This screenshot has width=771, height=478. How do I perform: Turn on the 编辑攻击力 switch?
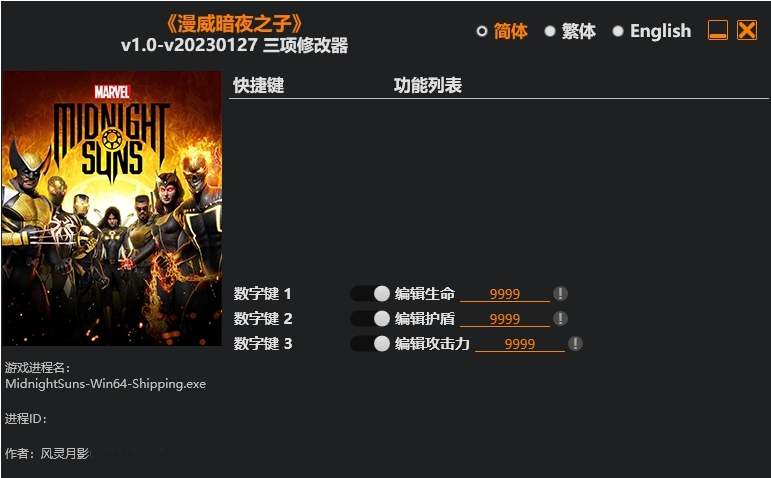370,343
